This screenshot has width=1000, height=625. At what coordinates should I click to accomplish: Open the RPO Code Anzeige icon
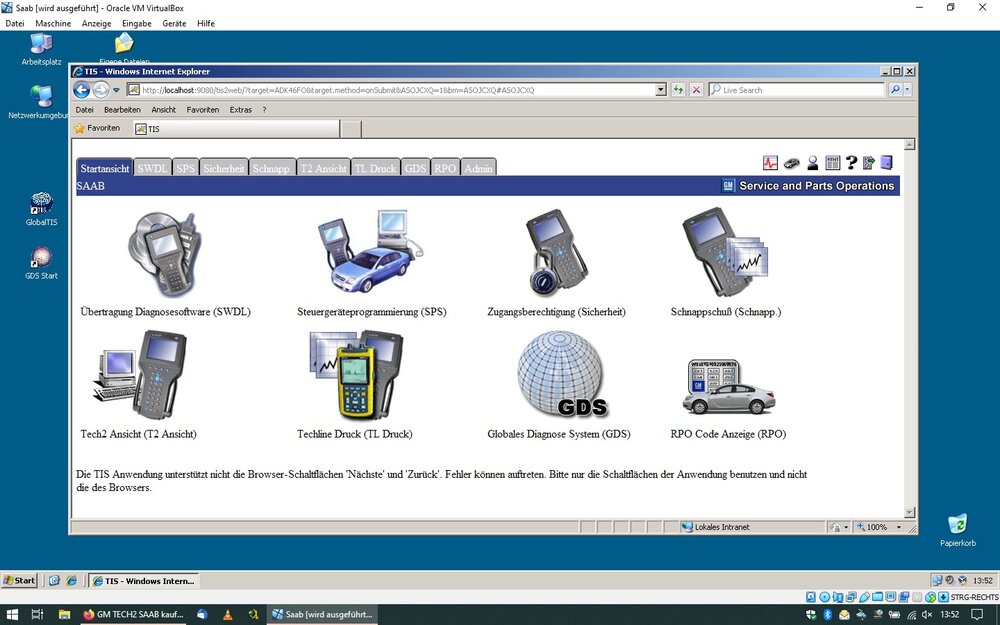click(728, 388)
